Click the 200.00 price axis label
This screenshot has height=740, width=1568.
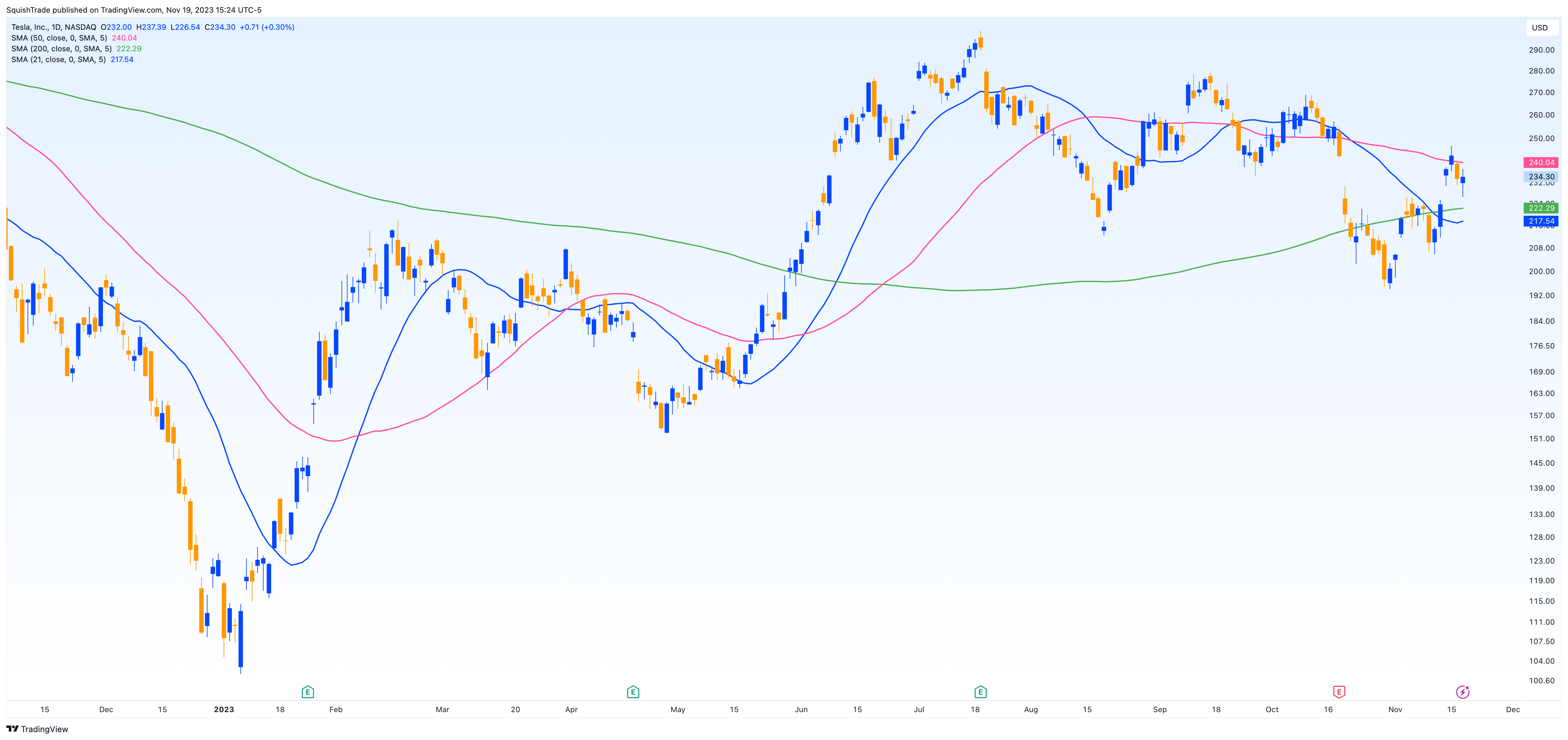[1542, 271]
